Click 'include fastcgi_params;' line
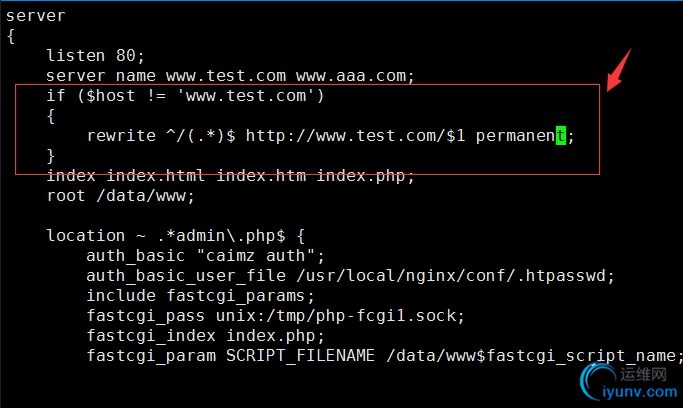Image resolution: width=683 pixels, height=408 pixels. pyautogui.click(x=200, y=296)
